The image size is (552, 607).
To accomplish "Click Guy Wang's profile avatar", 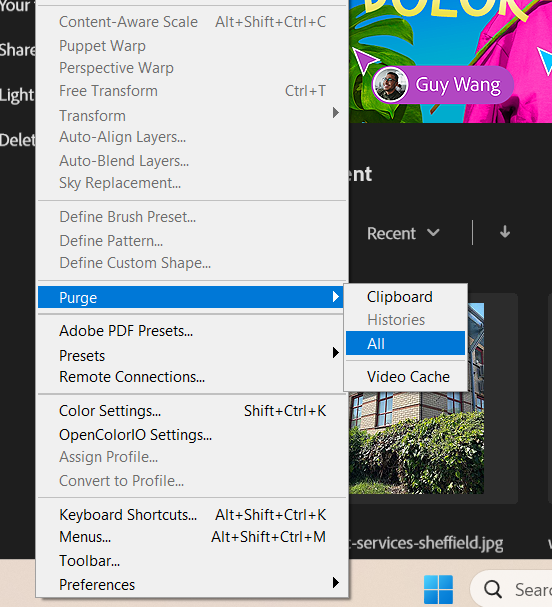I will [390, 84].
